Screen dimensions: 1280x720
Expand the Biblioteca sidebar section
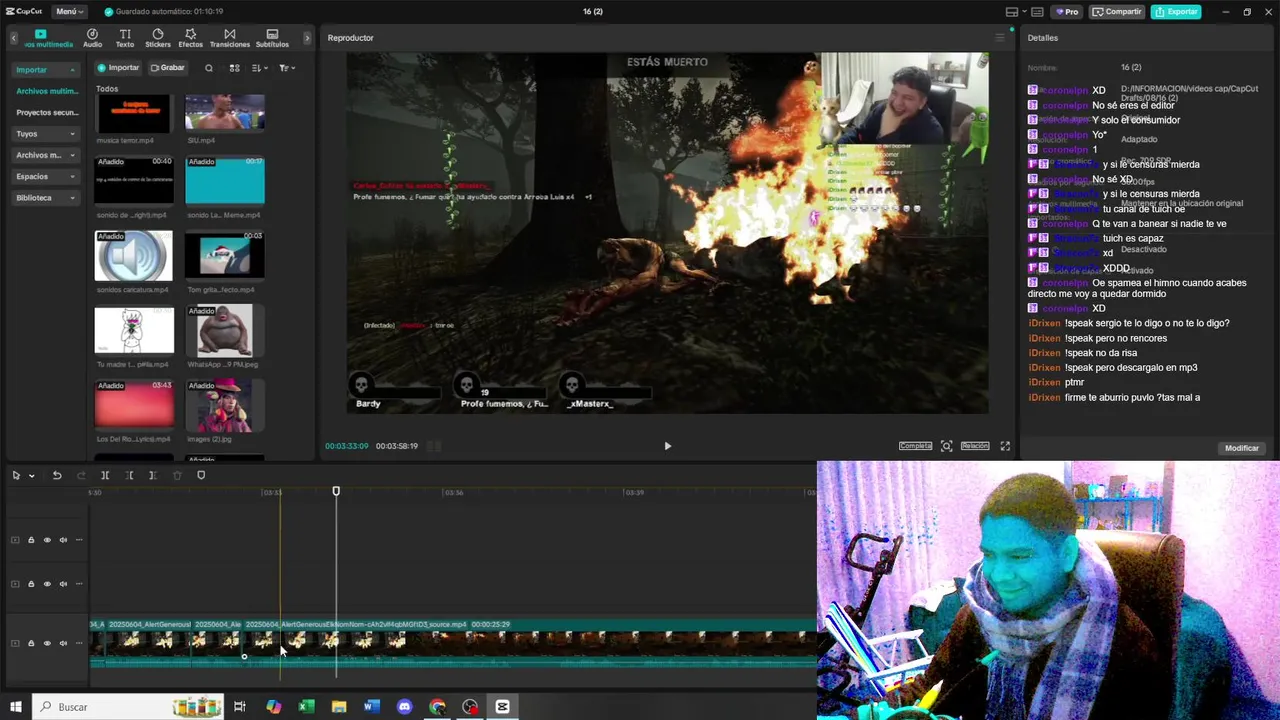click(x=45, y=198)
